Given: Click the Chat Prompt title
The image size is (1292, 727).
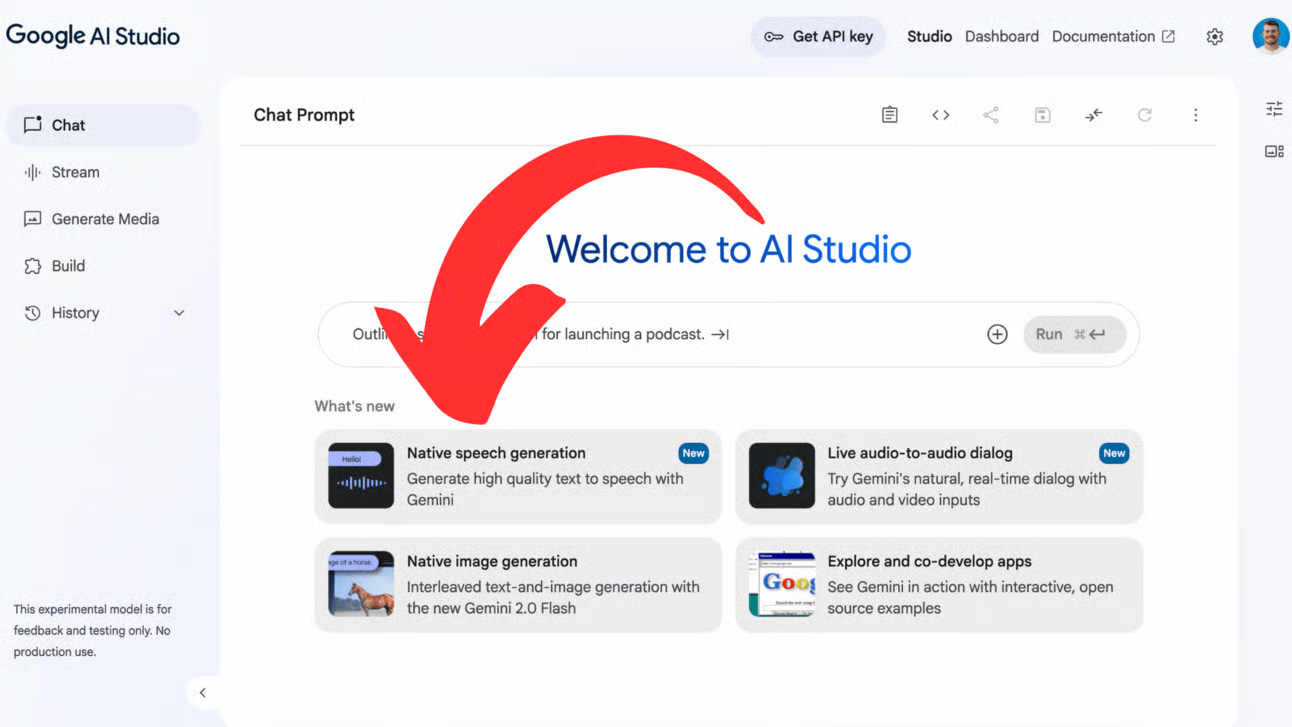Looking at the screenshot, I should [304, 115].
